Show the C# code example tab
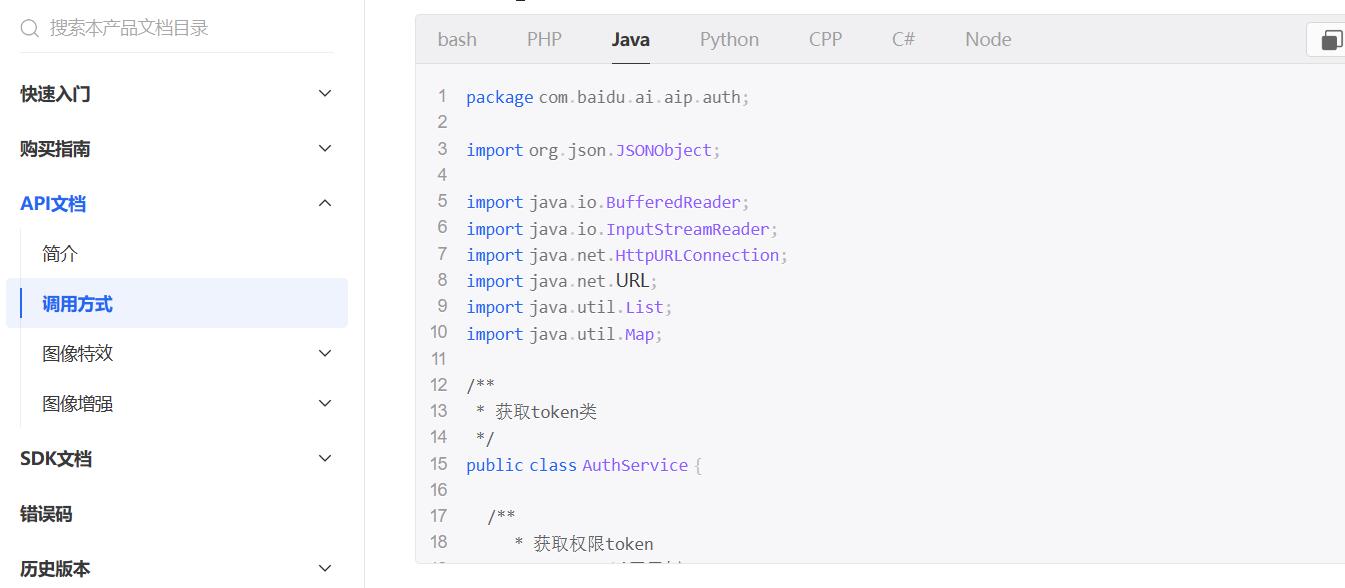The height and width of the screenshot is (588, 1345). [903, 40]
